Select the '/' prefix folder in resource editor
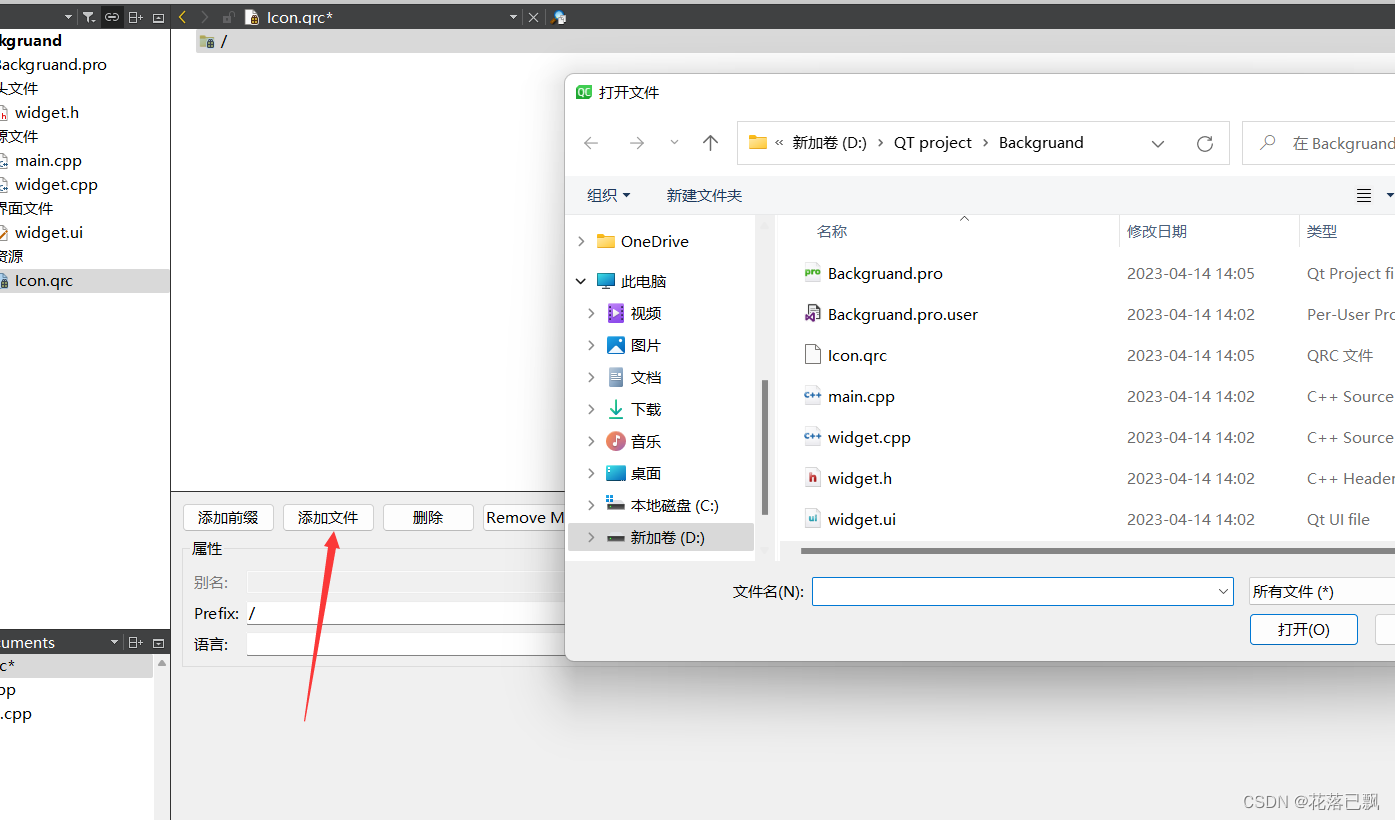The height and width of the screenshot is (820, 1395). 213,41
